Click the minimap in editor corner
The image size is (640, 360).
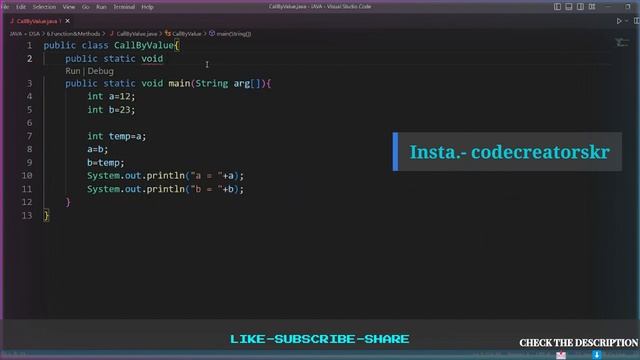point(622,42)
